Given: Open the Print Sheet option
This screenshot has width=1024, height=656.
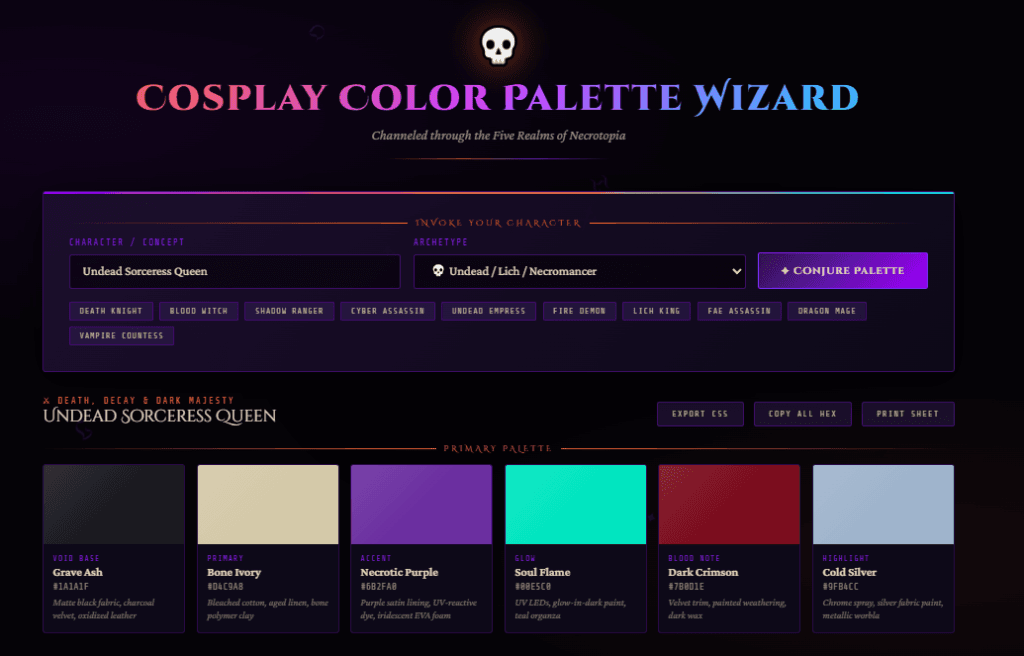Looking at the screenshot, I should tap(907, 414).
